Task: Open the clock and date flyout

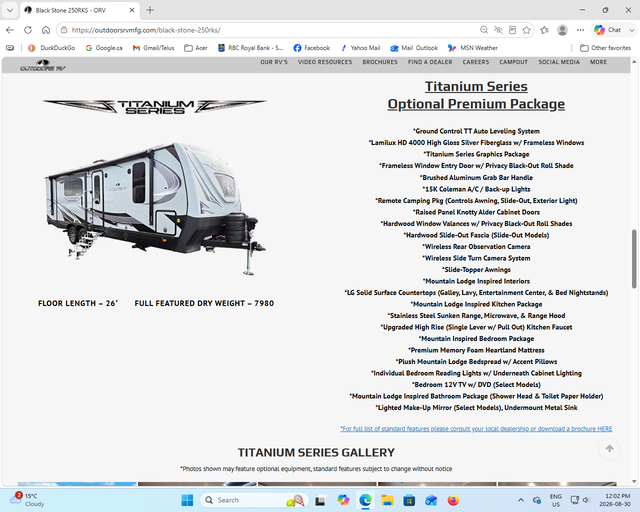Action: pos(617,500)
